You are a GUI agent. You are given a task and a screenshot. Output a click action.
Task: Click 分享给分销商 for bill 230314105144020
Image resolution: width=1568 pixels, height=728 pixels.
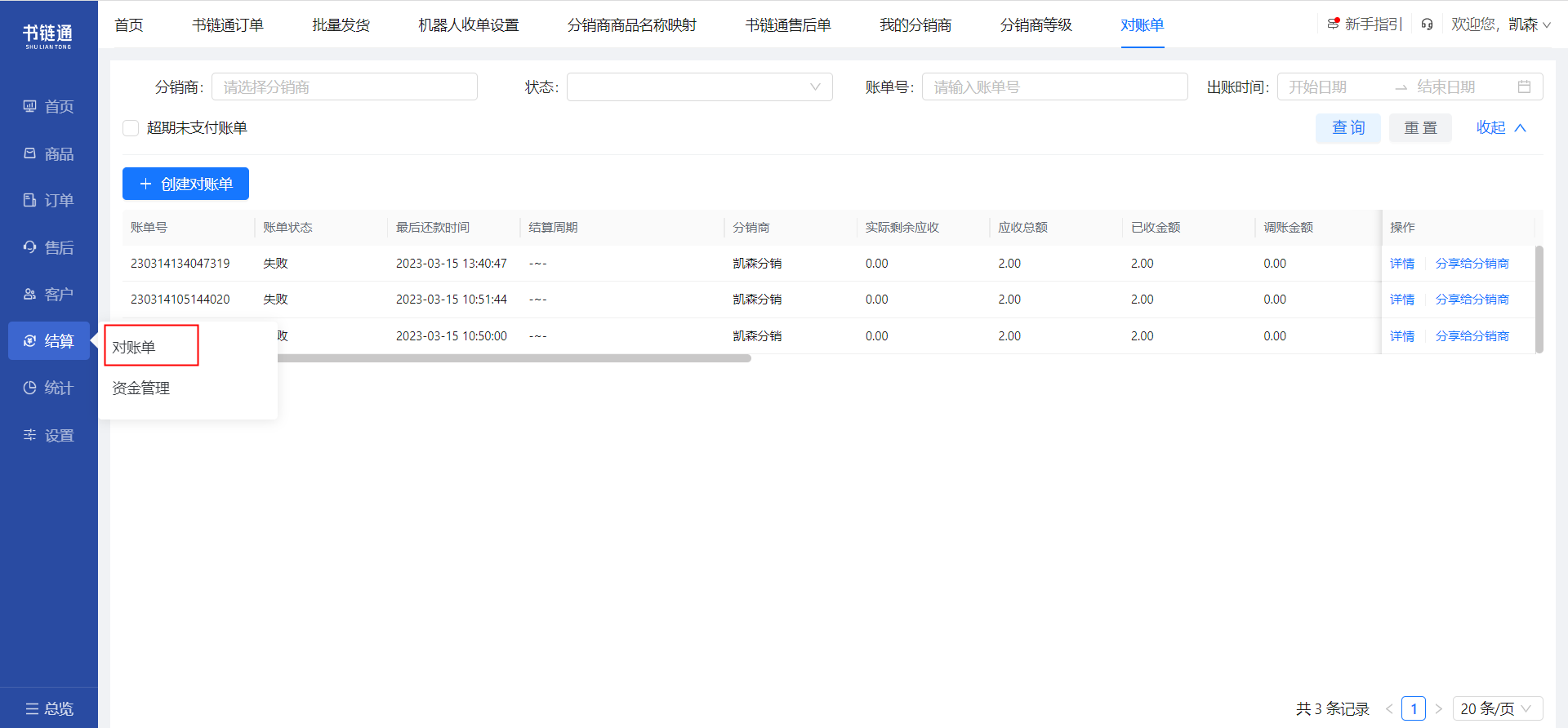coord(1472,300)
